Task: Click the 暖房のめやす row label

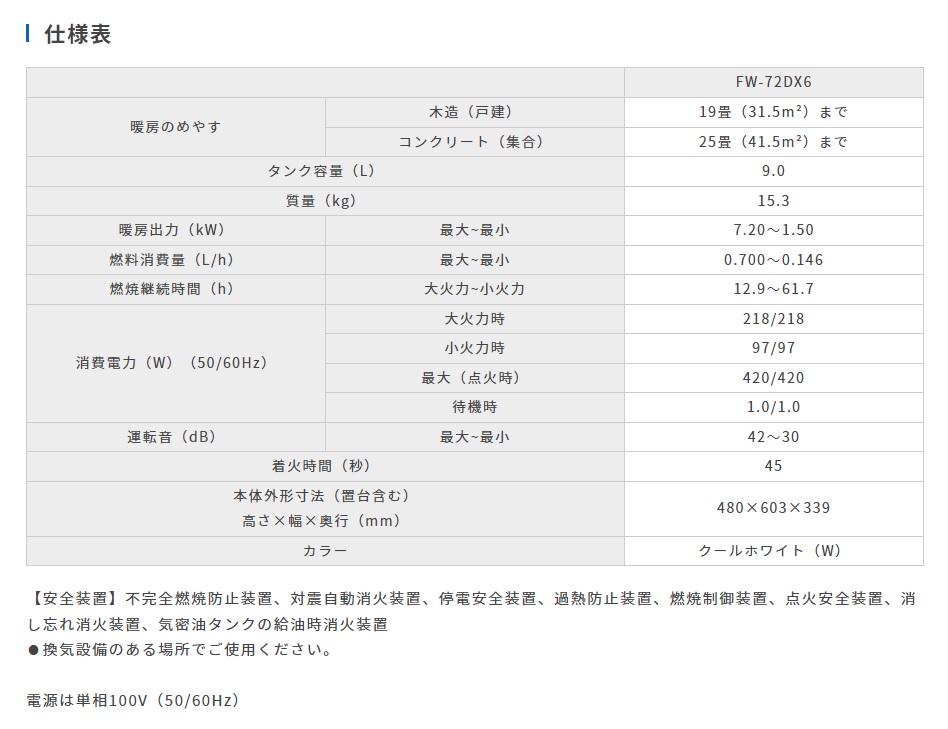Action: pyautogui.click(x=176, y=127)
